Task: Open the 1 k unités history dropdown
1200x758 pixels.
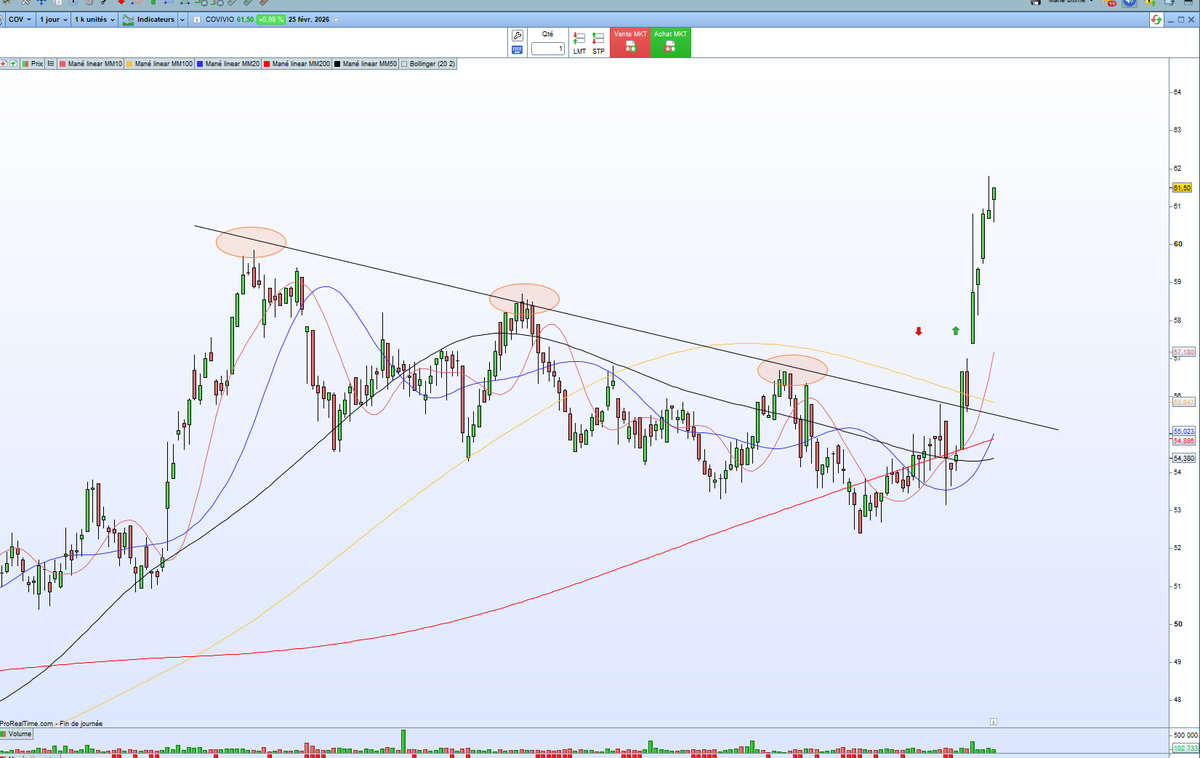Action: coord(95,19)
